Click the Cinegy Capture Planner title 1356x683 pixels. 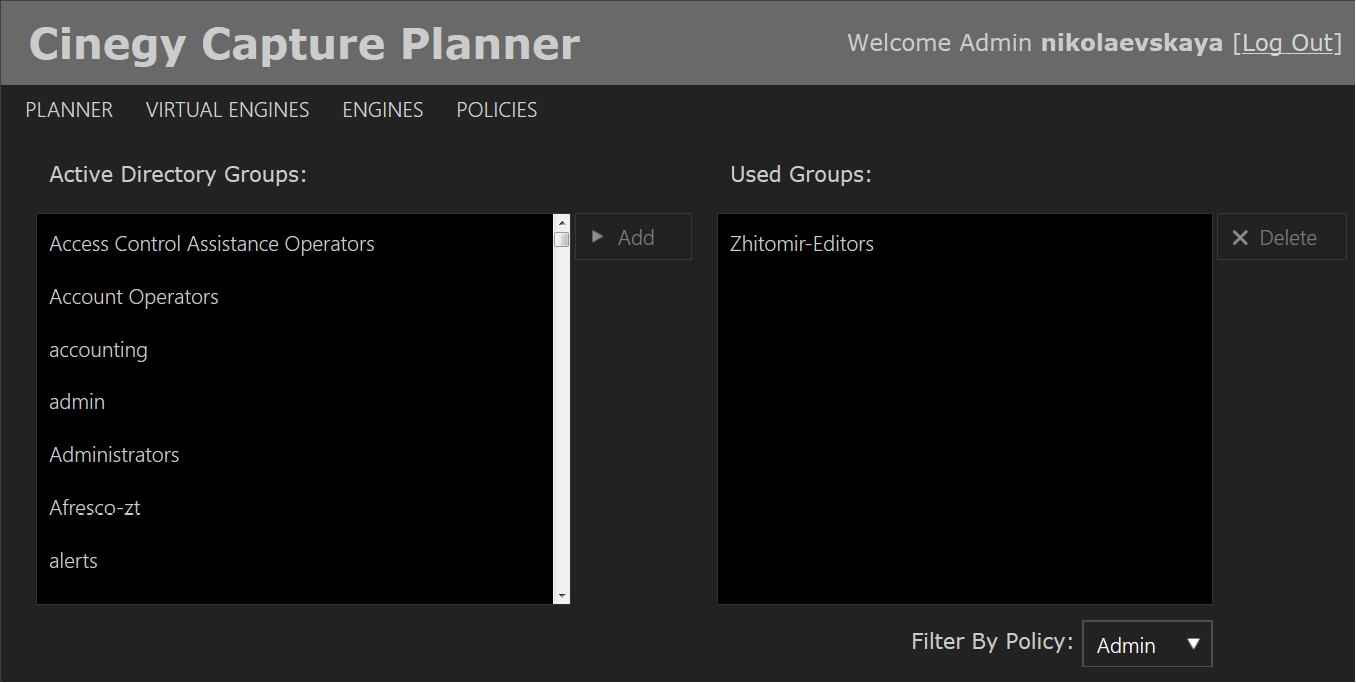(305, 44)
